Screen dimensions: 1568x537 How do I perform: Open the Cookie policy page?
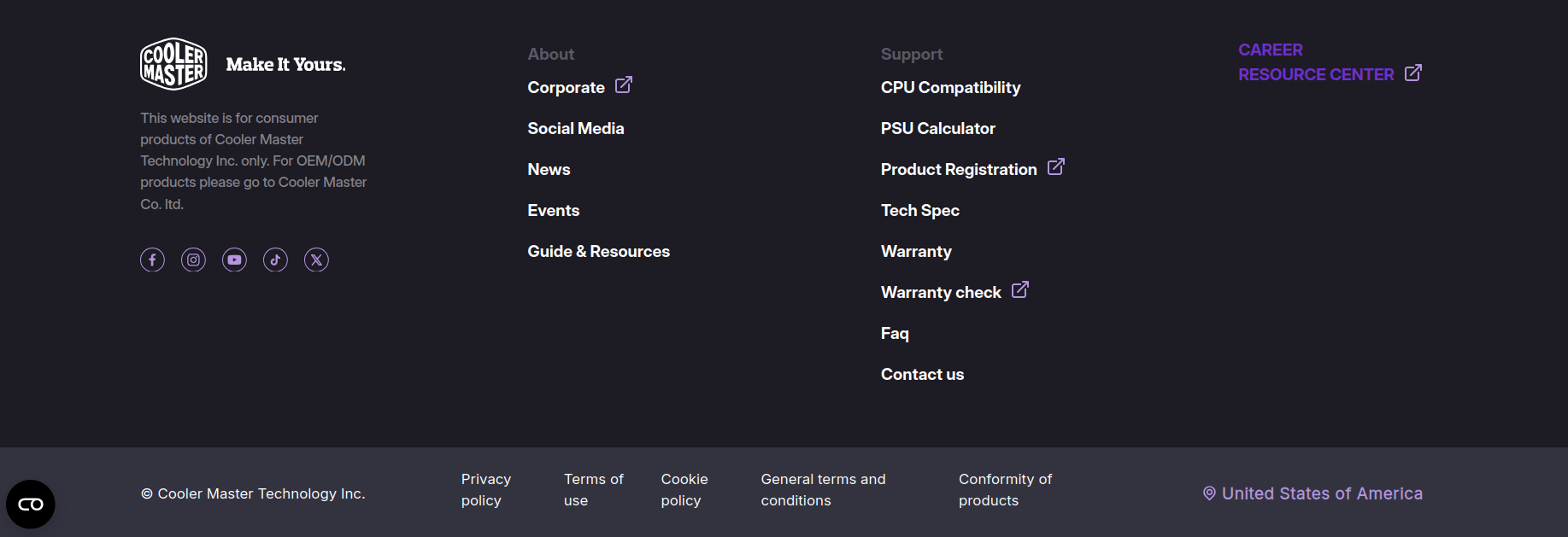coord(684,490)
